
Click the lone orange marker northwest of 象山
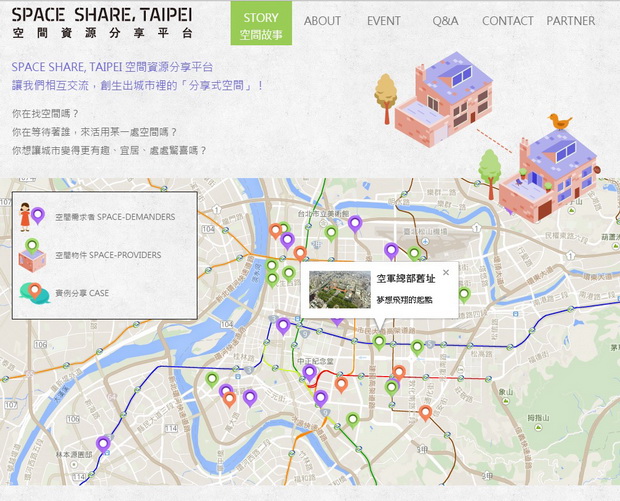[x=425, y=413]
